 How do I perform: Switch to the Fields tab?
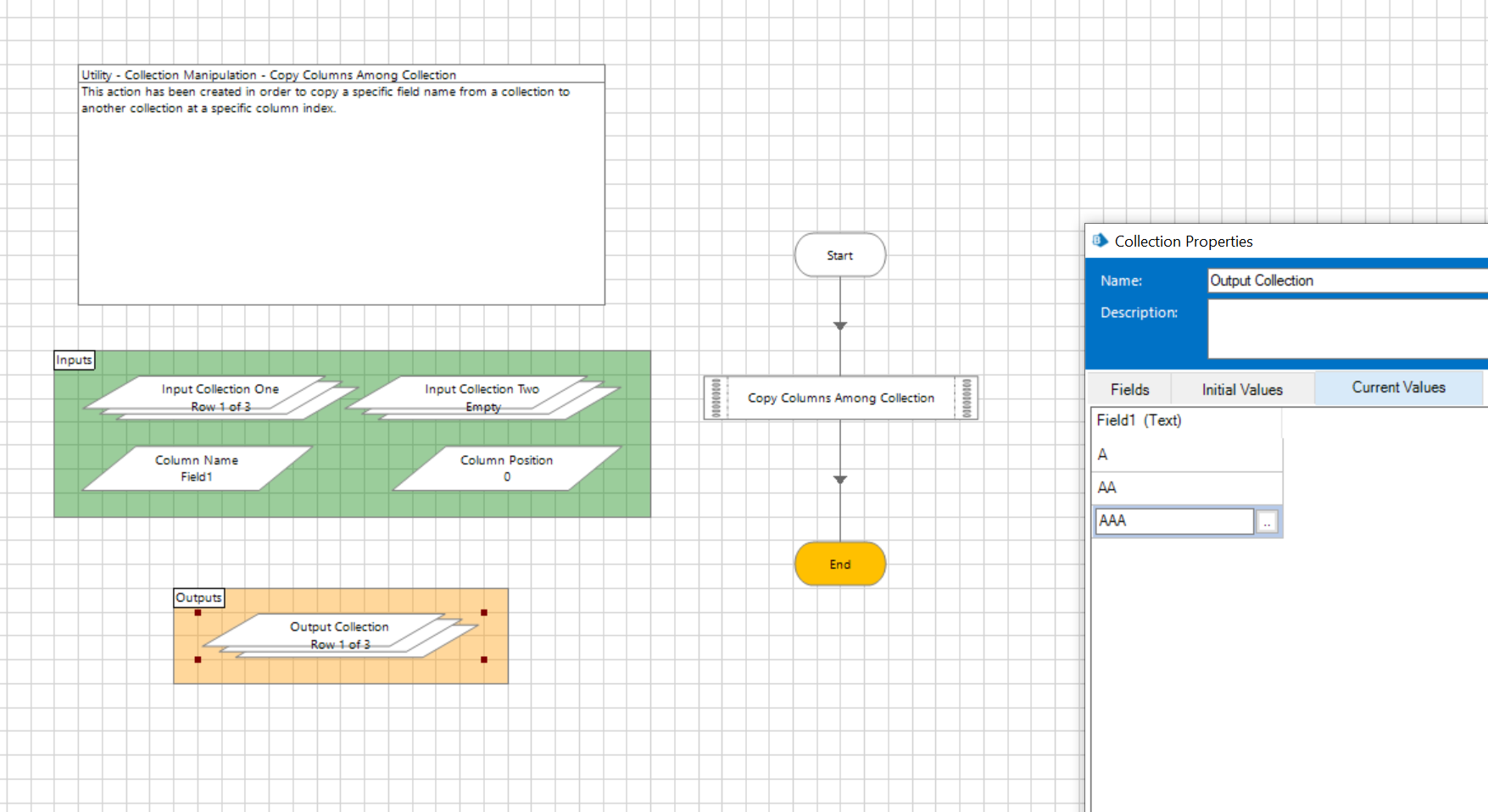(x=1129, y=389)
